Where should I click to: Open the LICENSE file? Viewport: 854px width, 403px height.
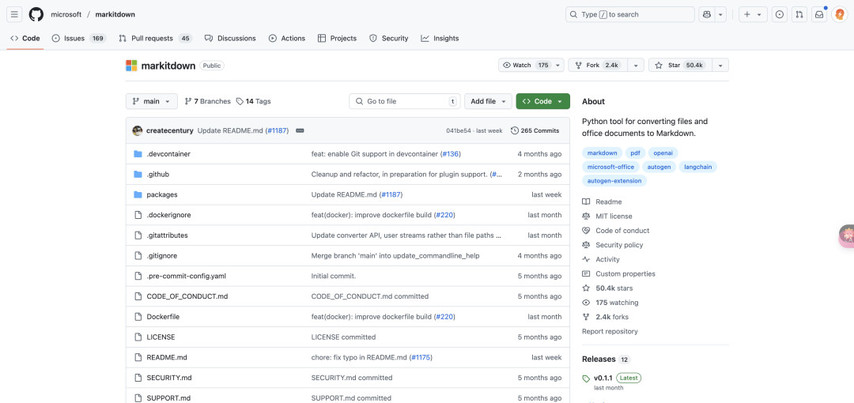point(161,337)
